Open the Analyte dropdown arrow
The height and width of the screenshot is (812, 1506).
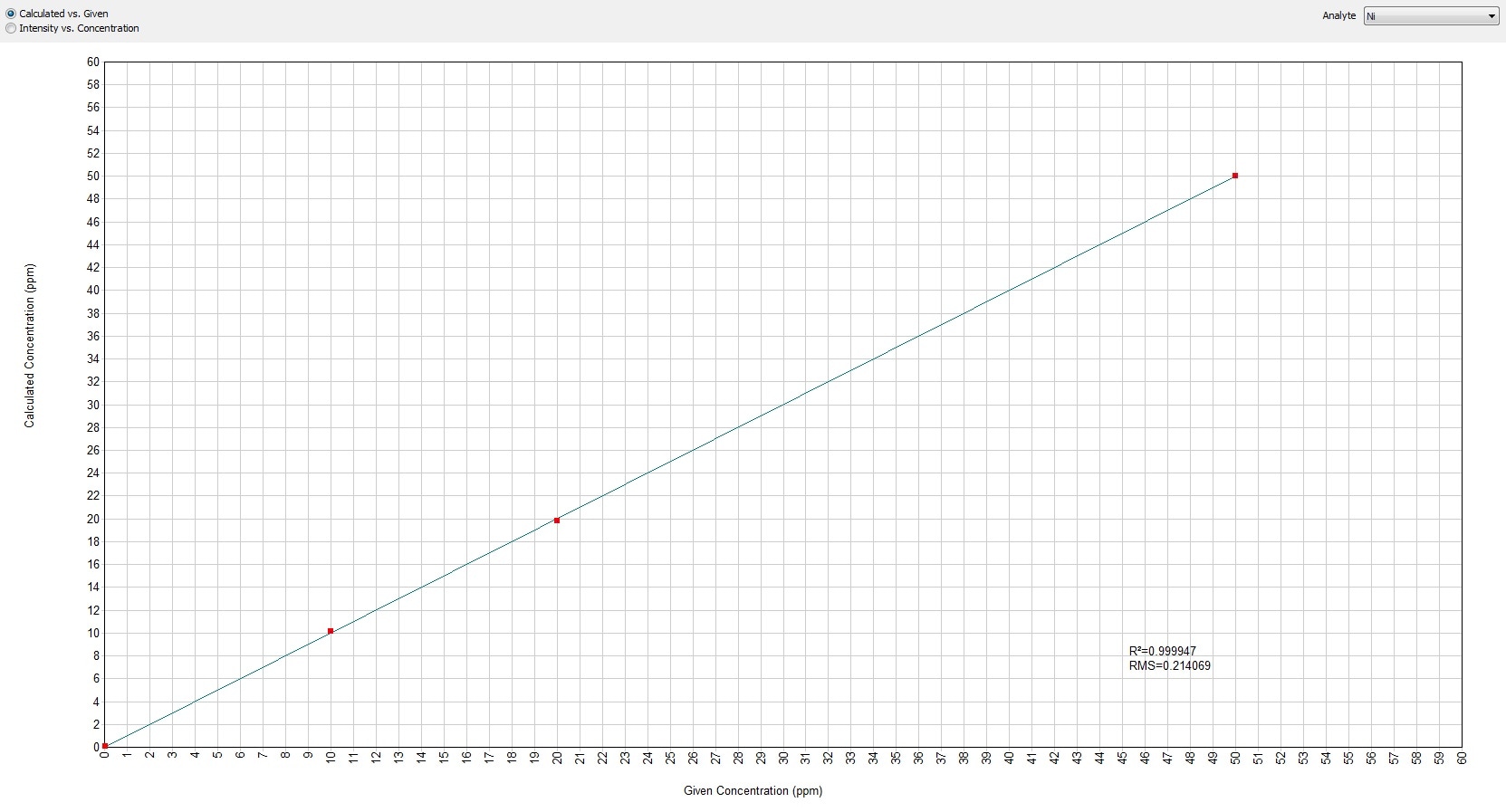pos(1492,16)
